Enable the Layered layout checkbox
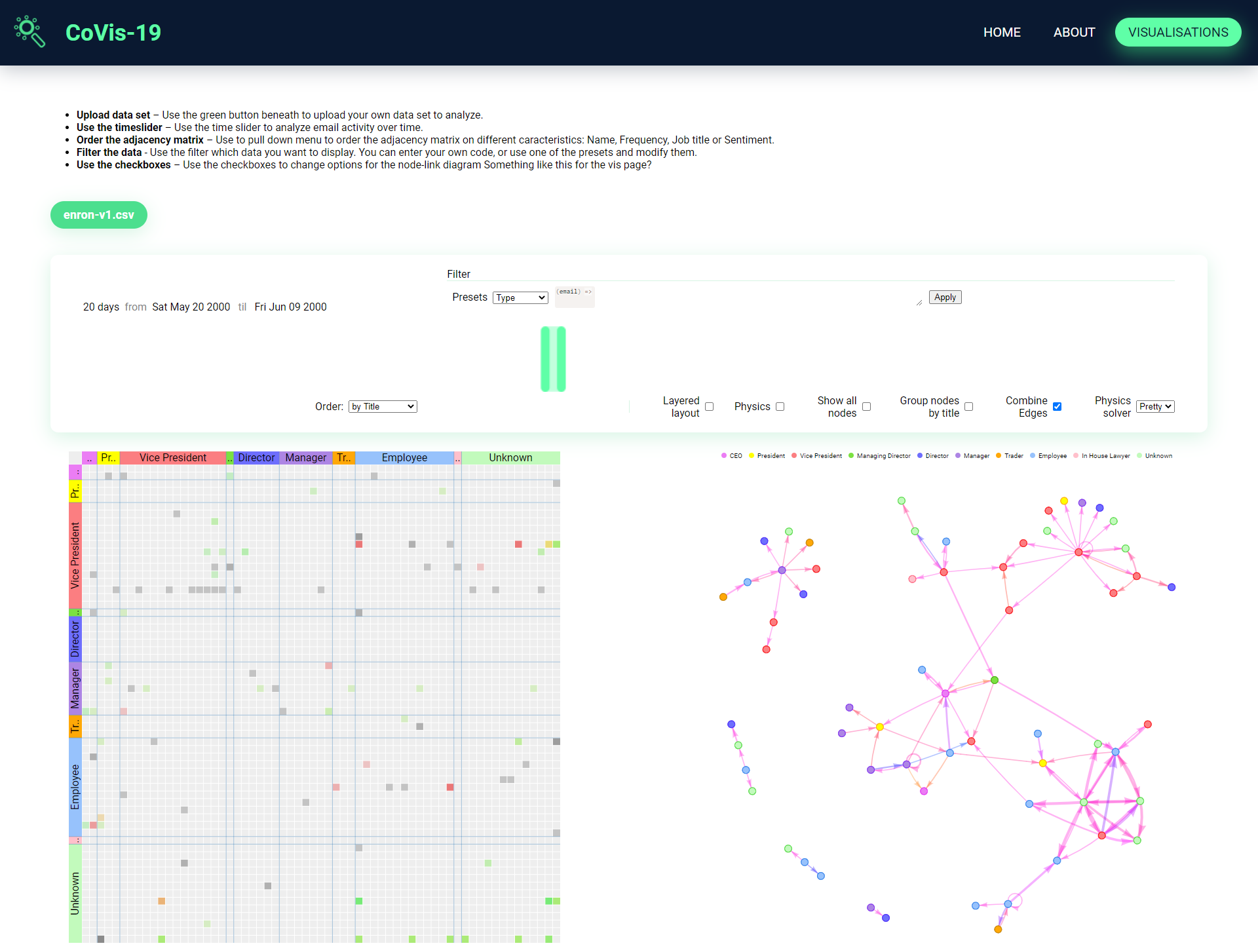Image resolution: width=1258 pixels, height=952 pixels. (709, 406)
